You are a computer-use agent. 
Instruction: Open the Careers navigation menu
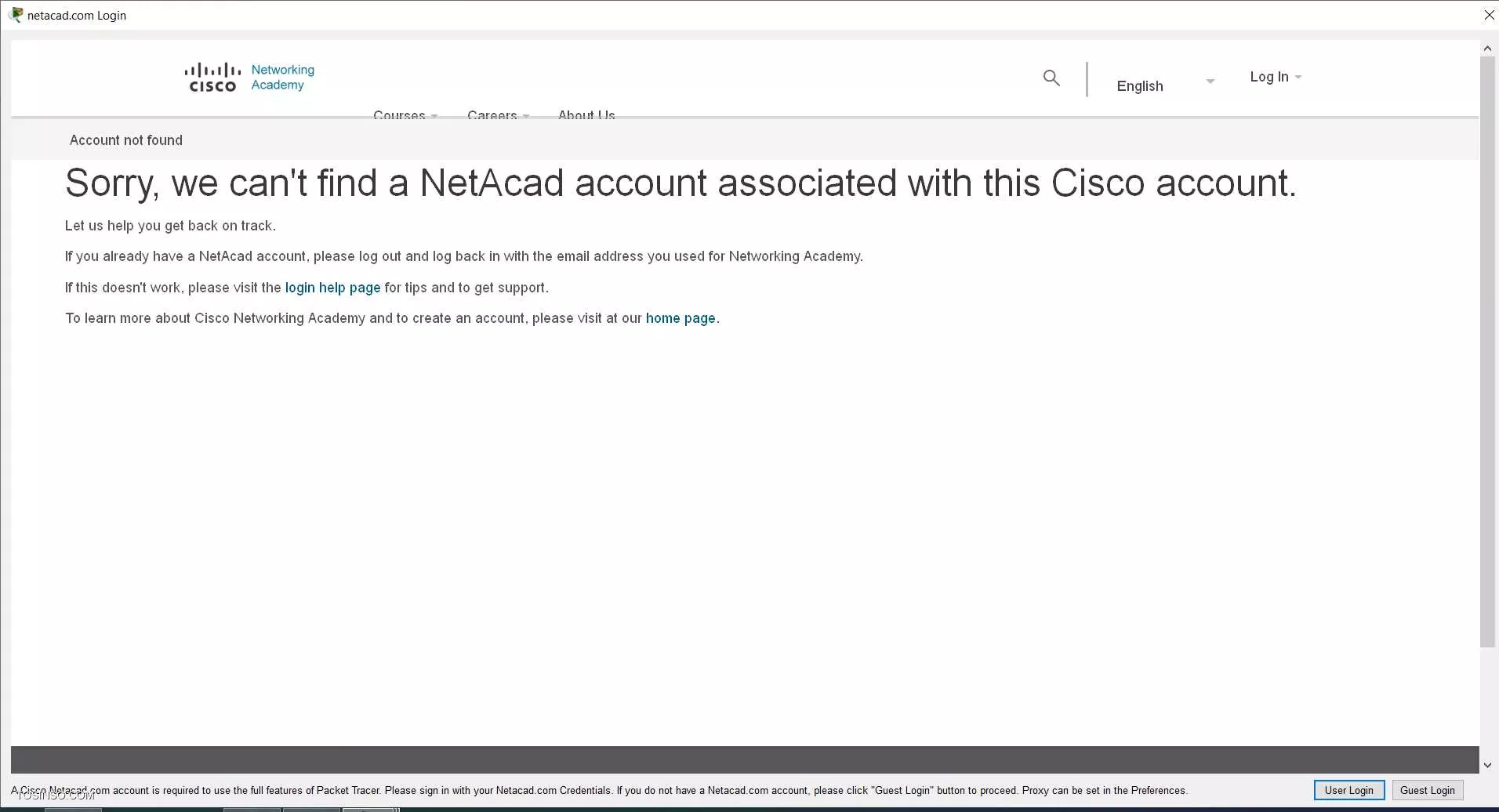coord(499,115)
